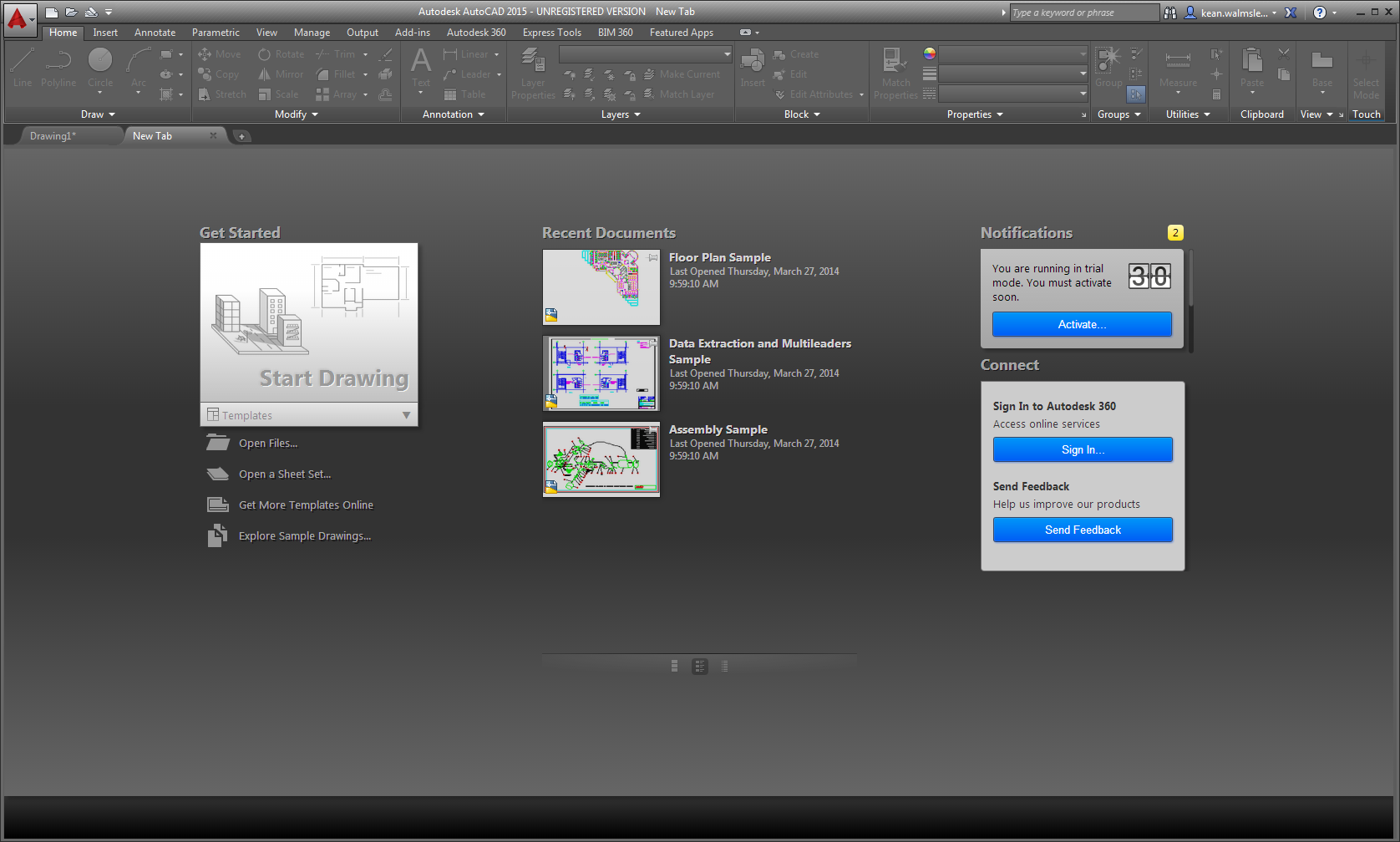1400x842 pixels.
Task: Click the Sign In... button
Action: point(1083,449)
